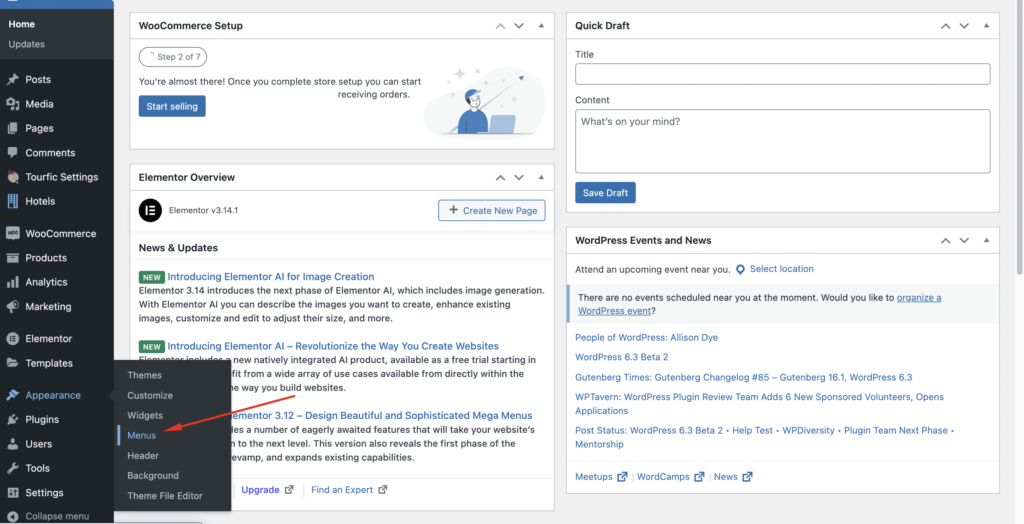Image resolution: width=1024 pixels, height=524 pixels.
Task: Click the Products box icon
Action: (x=12, y=257)
